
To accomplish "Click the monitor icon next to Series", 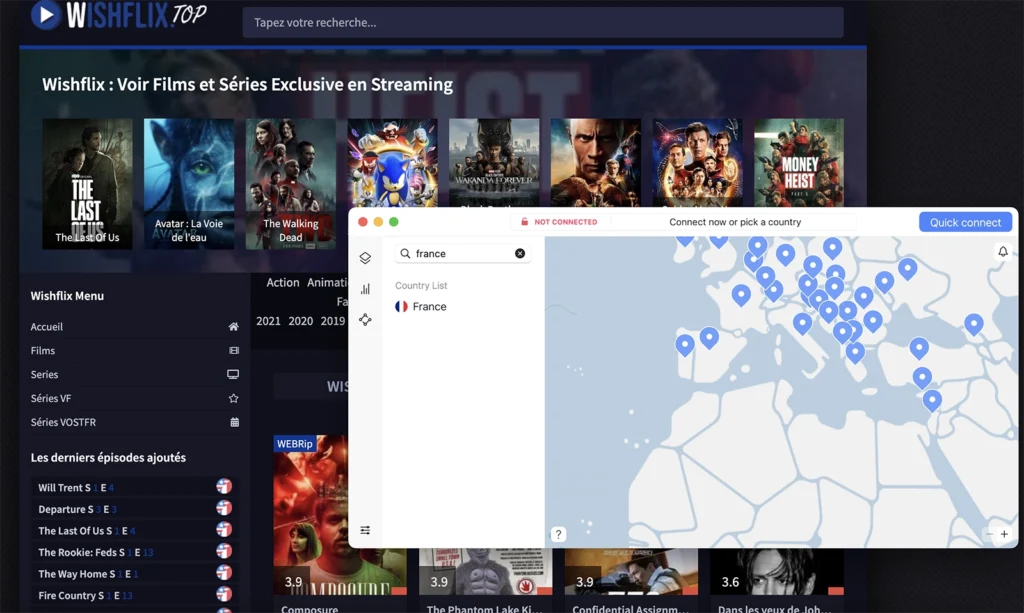I will coord(233,375).
